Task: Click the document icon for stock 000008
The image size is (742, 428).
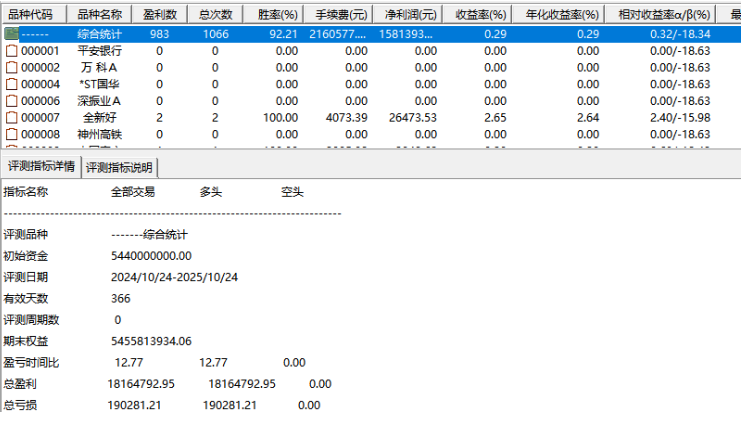Action: pos(11,134)
